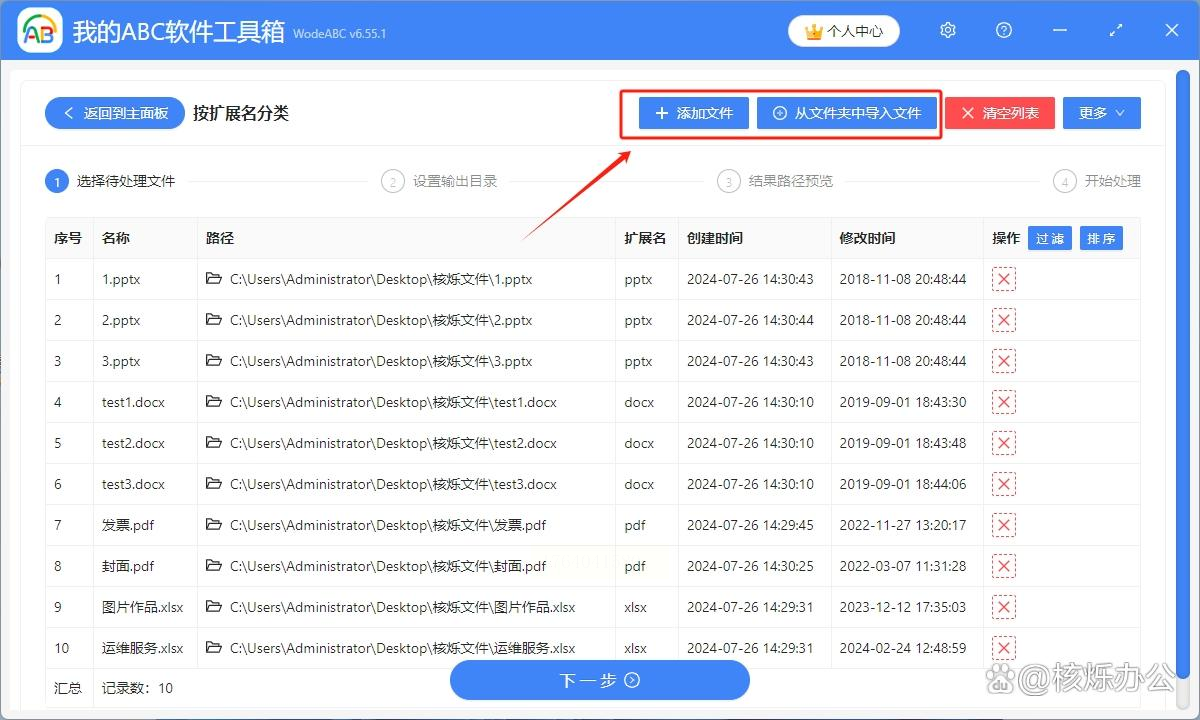The width and height of the screenshot is (1200, 720).
Task: Select file name 发票.pdf in list
Action: coord(128,525)
